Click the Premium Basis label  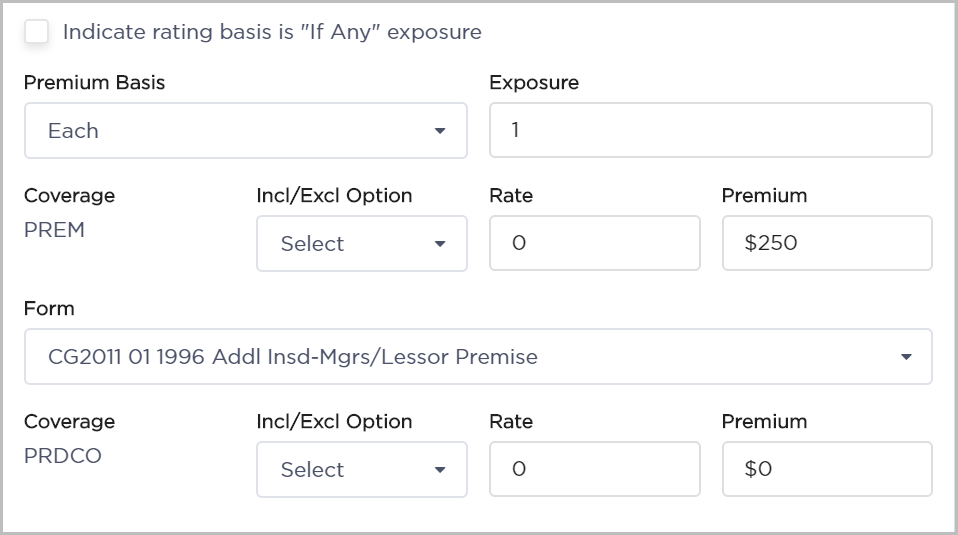(94, 83)
